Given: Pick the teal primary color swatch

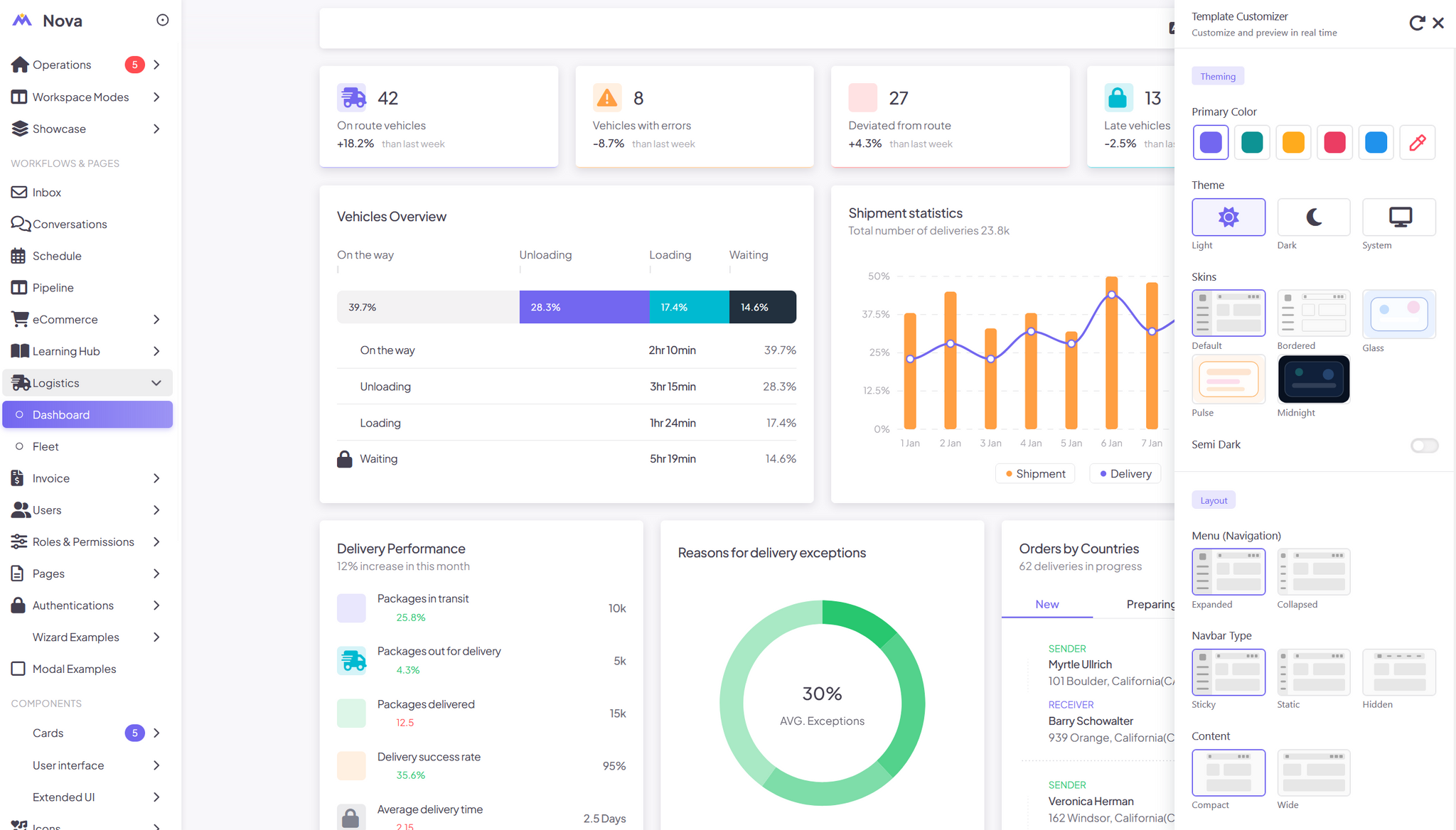Looking at the screenshot, I should tap(1252, 142).
